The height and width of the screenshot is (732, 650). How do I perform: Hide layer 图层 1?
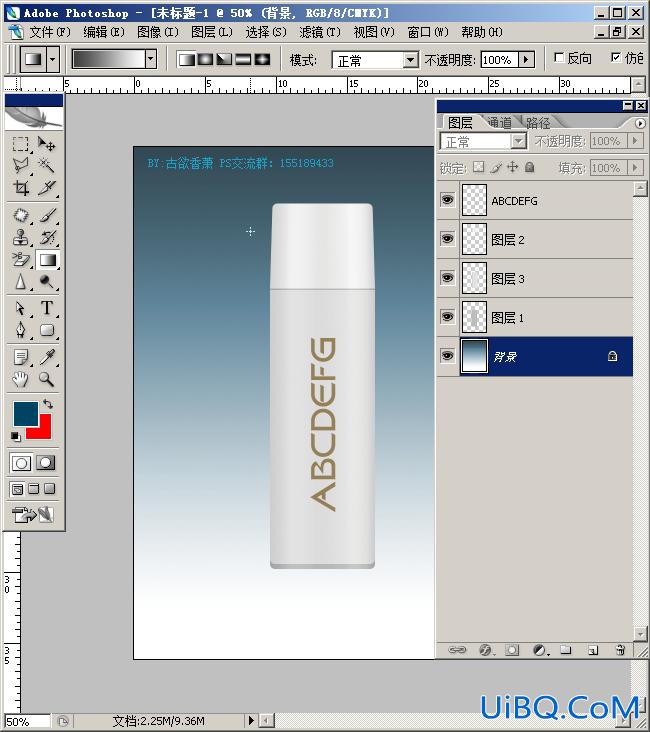pos(447,317)
